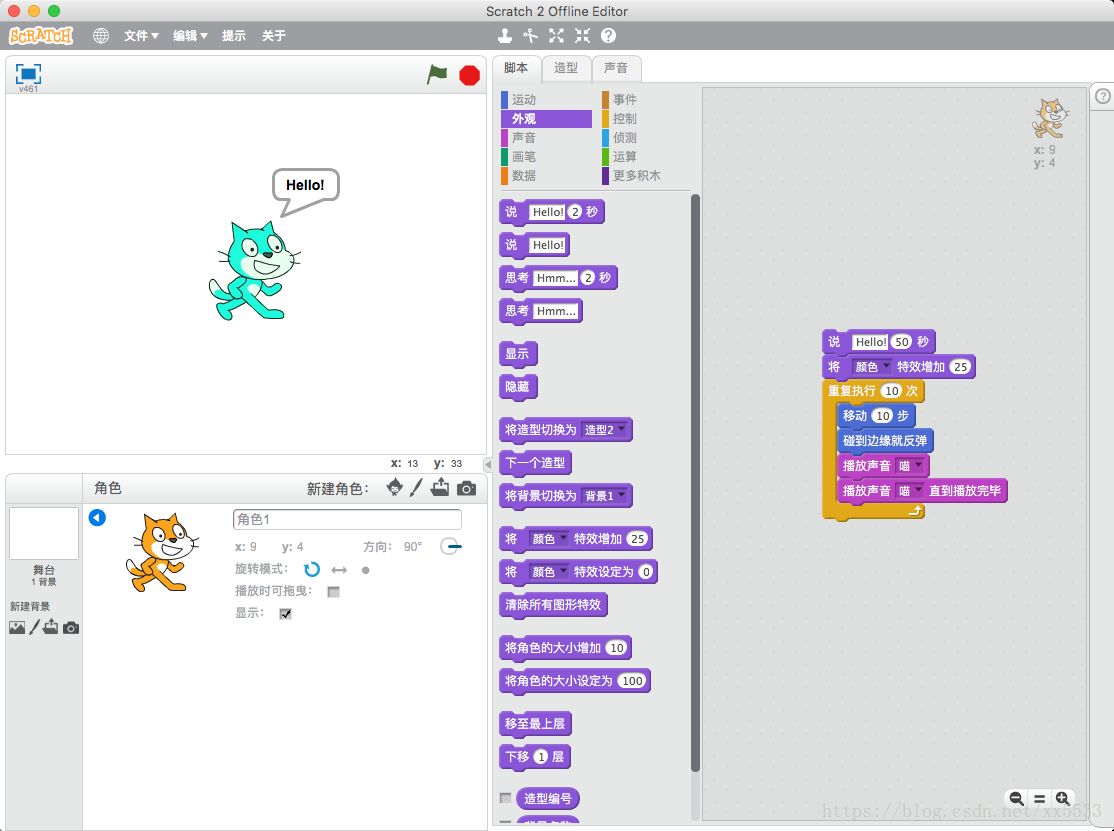Open 造型2 dropdown in costume block

coord(605,430)
